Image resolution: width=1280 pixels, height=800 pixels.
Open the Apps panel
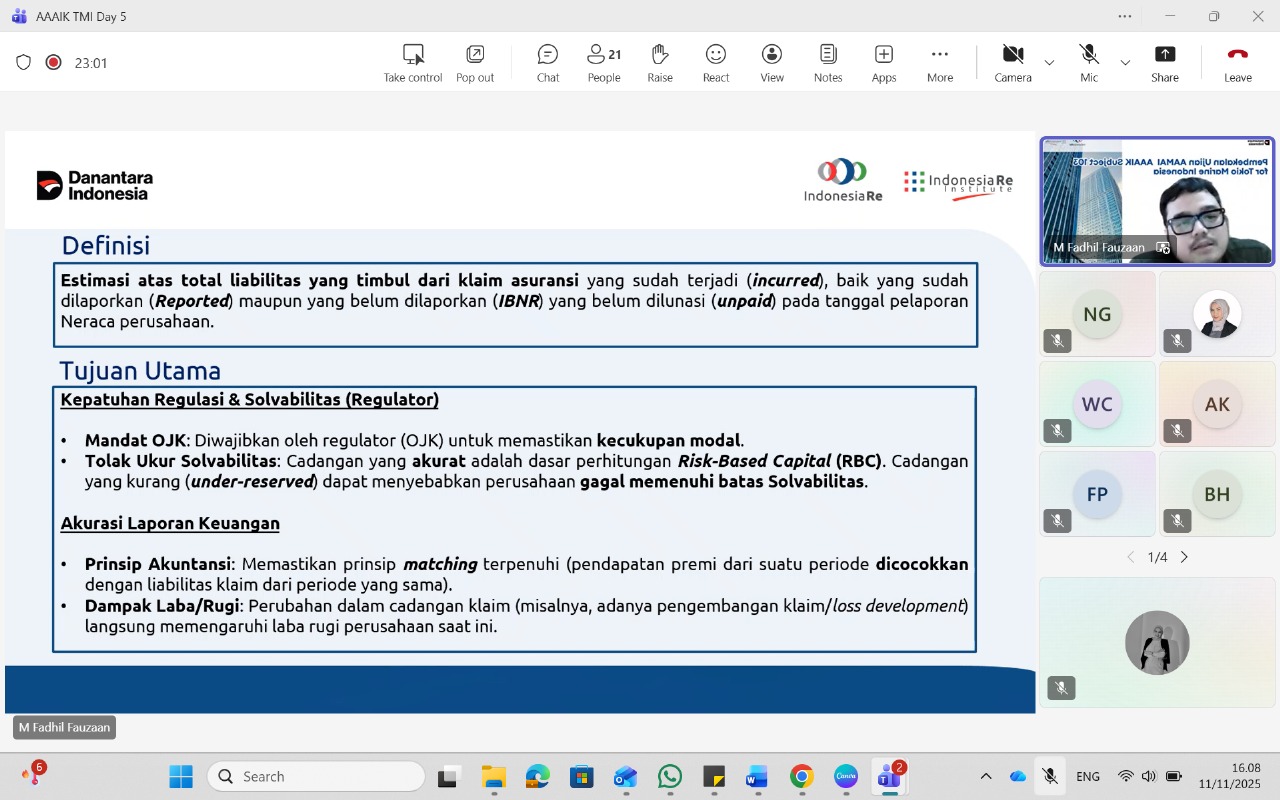(x=883, y=63)
